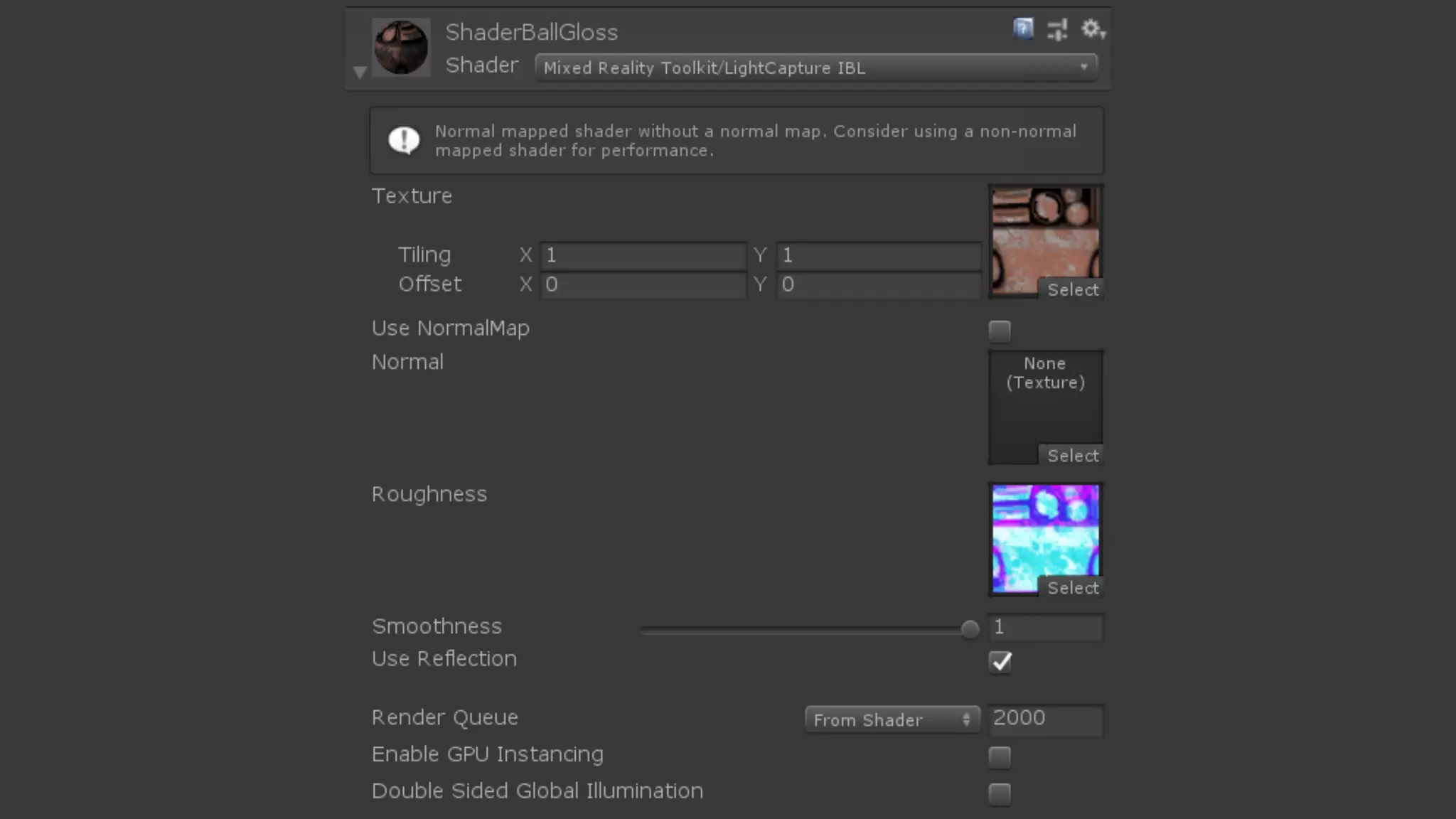The width and height of the screenshot is (1456, 819).
Task: Open the Shader selection dropdown
Action: click(815, 68)
